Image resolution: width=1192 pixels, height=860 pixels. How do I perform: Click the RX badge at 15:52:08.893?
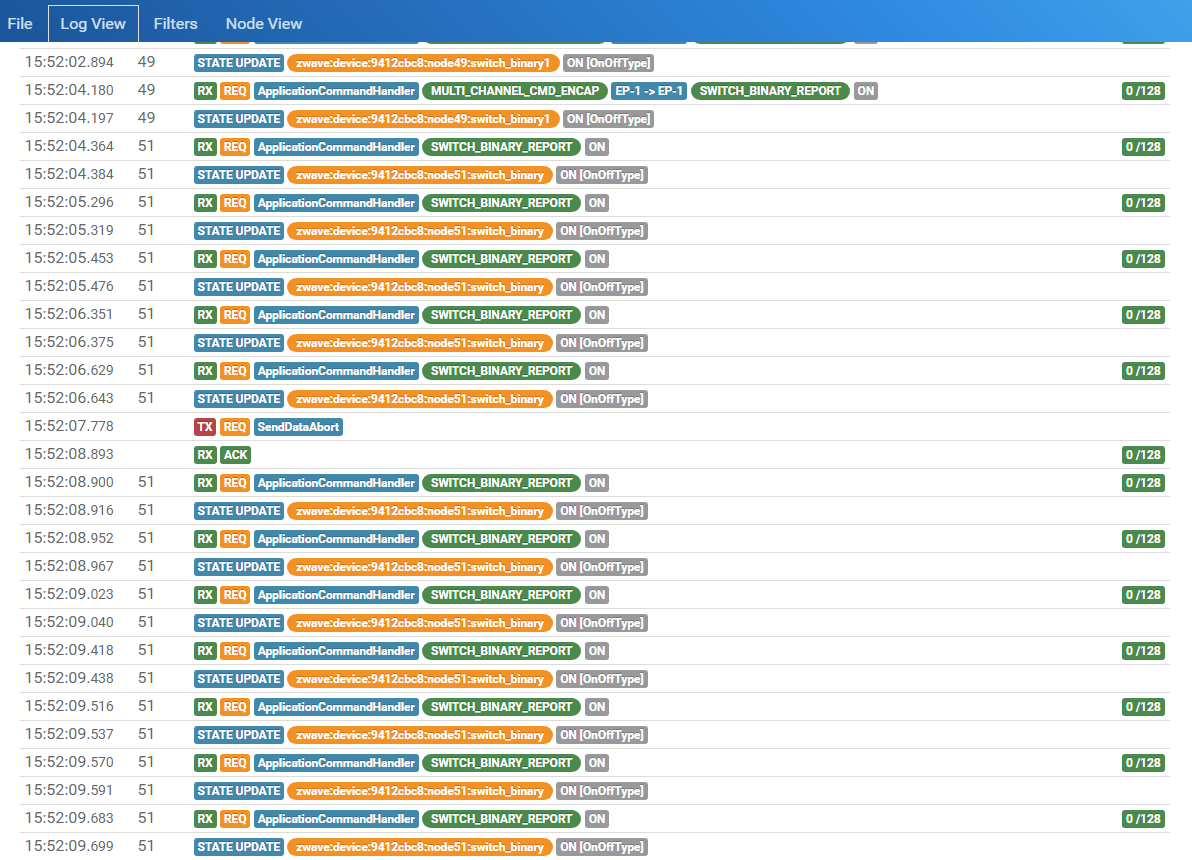[x=205, y=455]
